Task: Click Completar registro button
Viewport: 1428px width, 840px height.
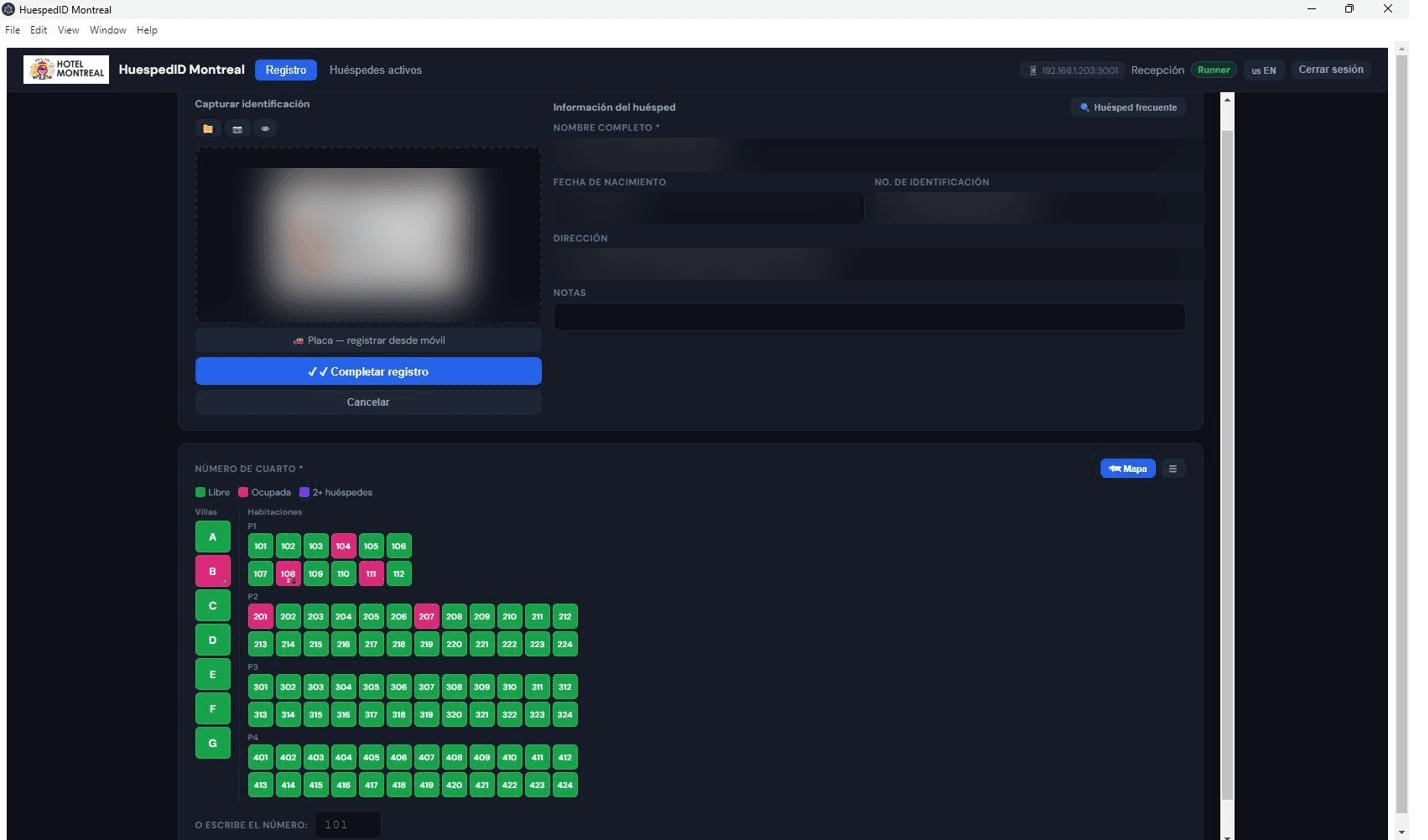Action: click(368, 371)
